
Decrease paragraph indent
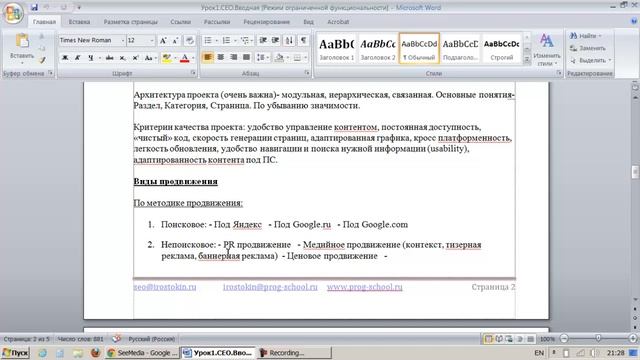[263, 40]
